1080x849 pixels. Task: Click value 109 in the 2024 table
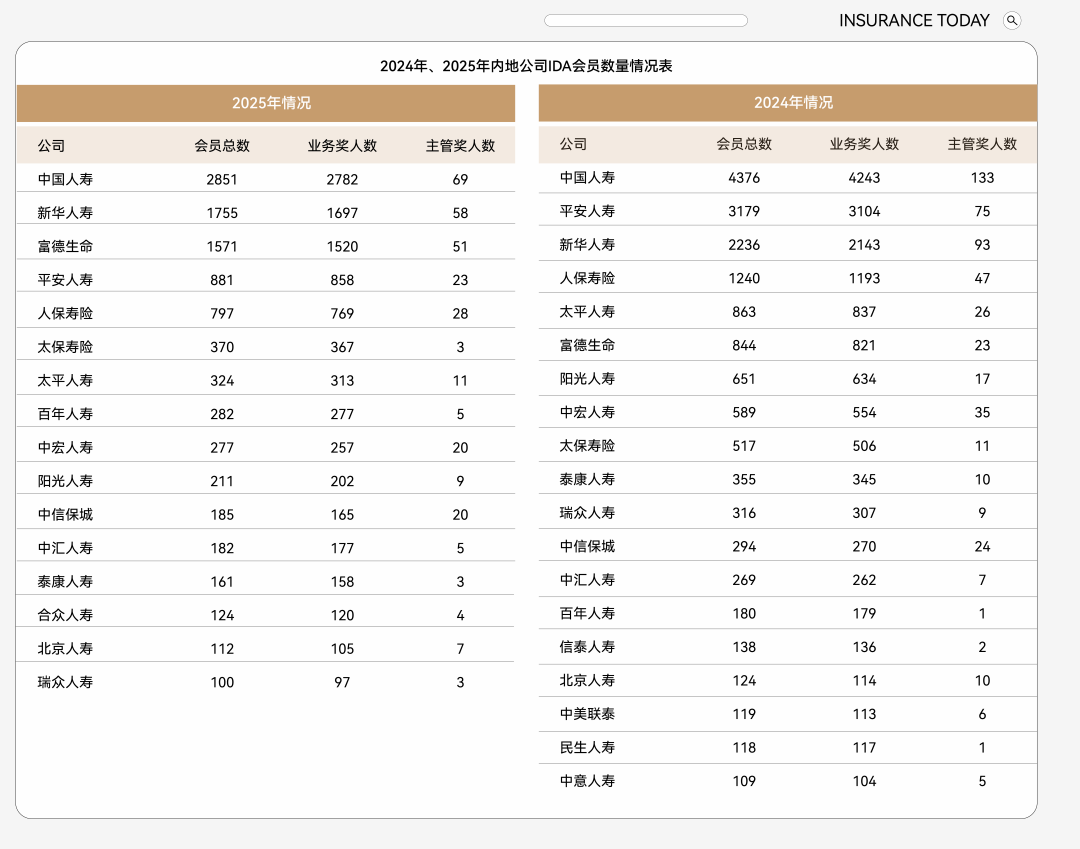tap(744, 782)
